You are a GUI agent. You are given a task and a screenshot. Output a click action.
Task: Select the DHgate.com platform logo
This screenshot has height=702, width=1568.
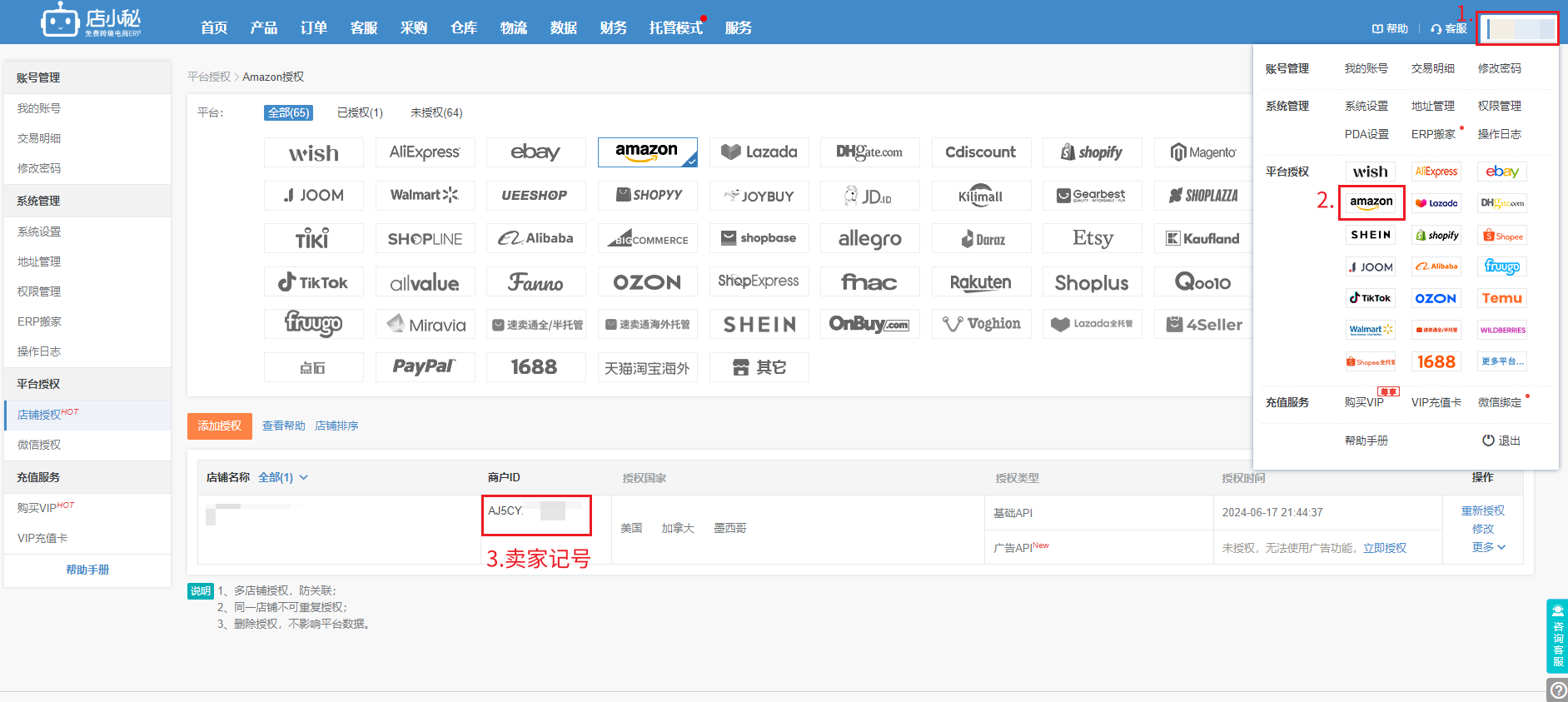click(869, 152)
